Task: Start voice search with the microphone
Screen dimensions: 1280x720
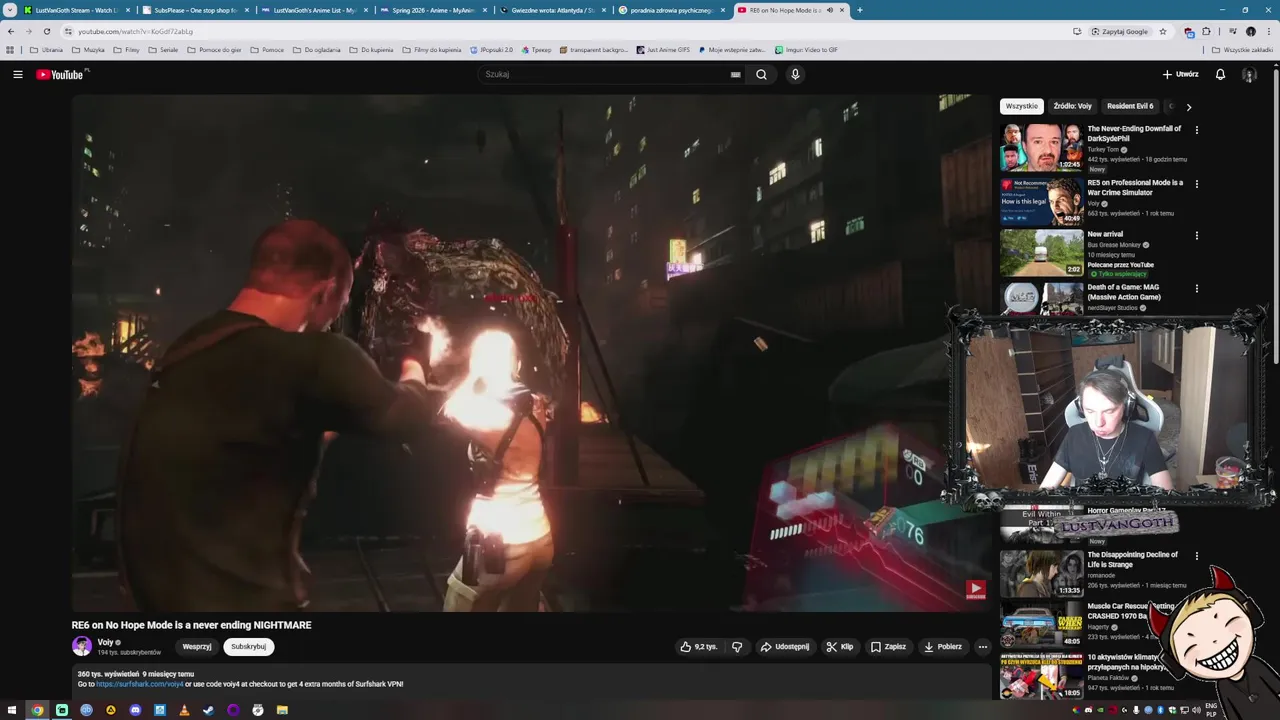Action: 795,74
